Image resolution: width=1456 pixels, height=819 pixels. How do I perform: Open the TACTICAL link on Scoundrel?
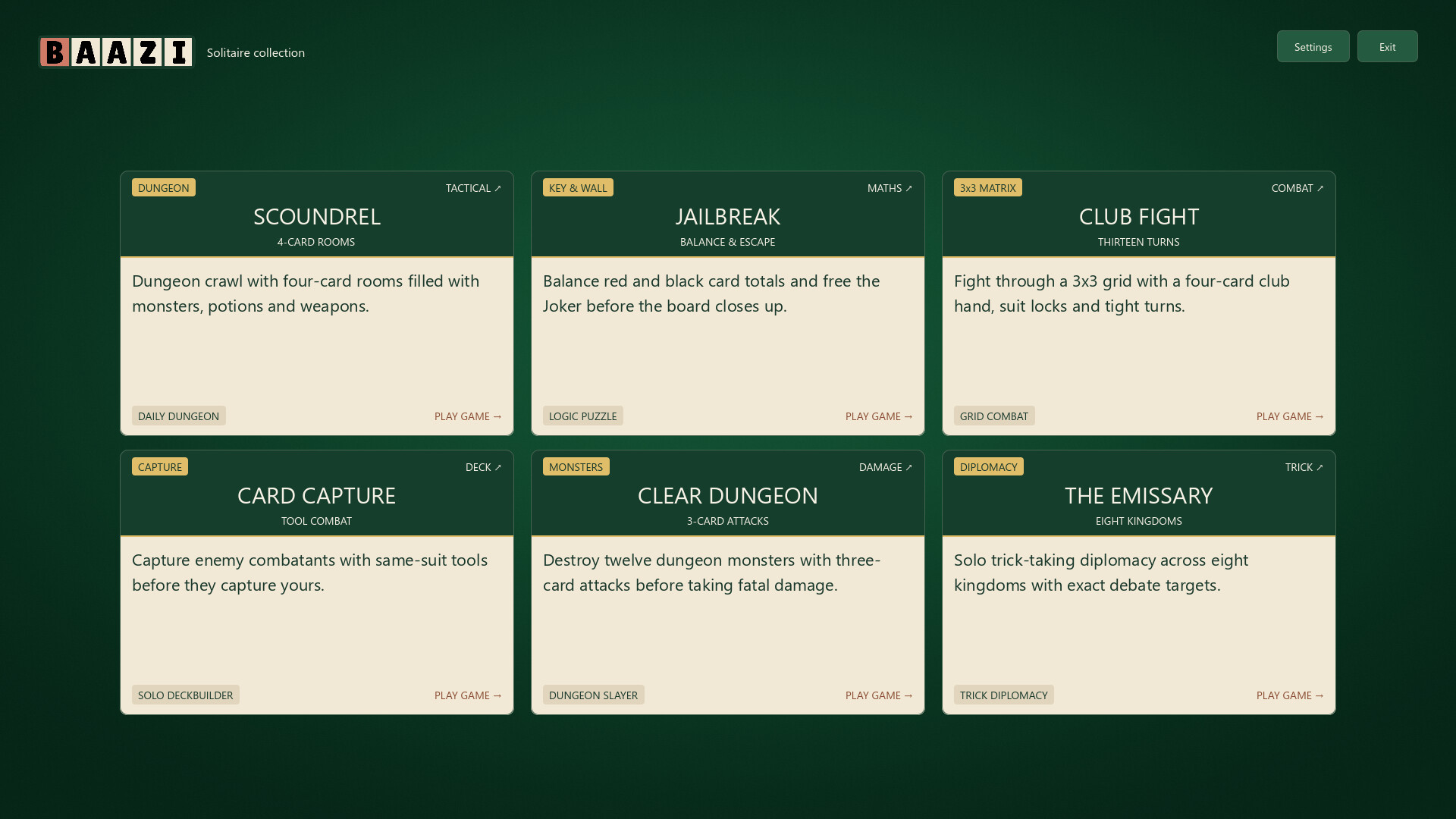(473, 188)
